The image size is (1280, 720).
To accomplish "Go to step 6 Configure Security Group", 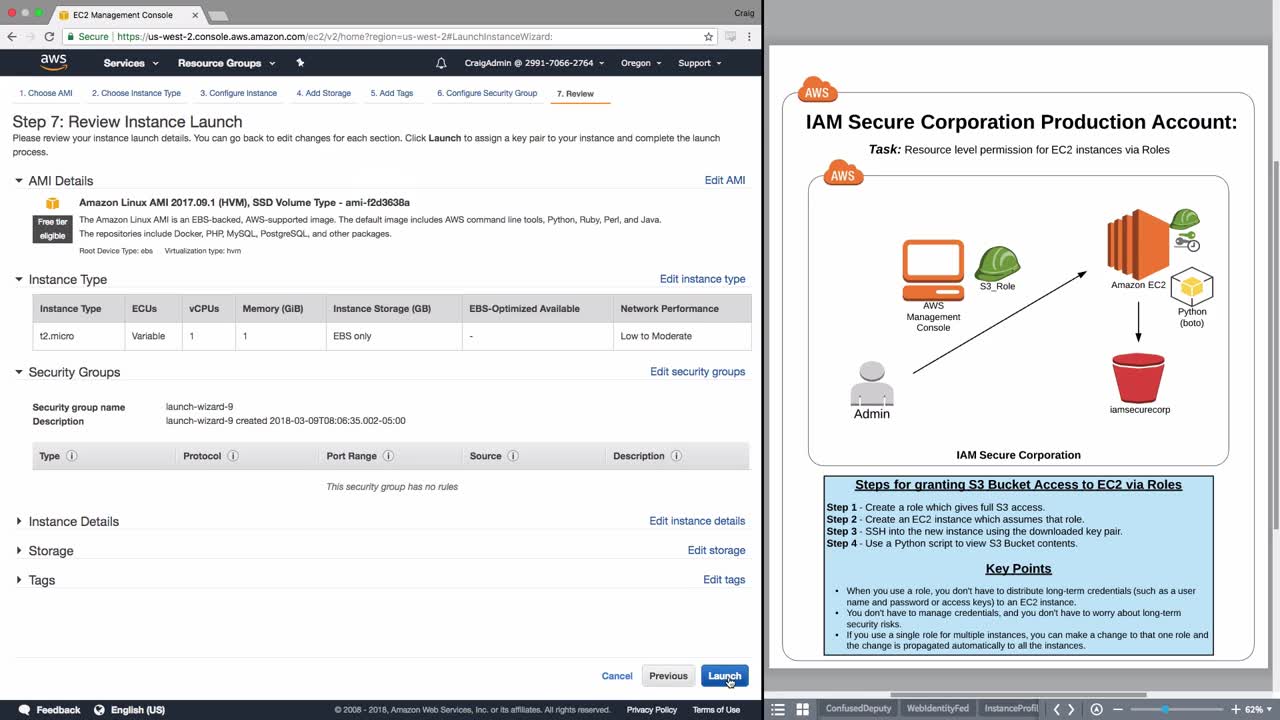I will pyautogui.click(x=487, y=93).
